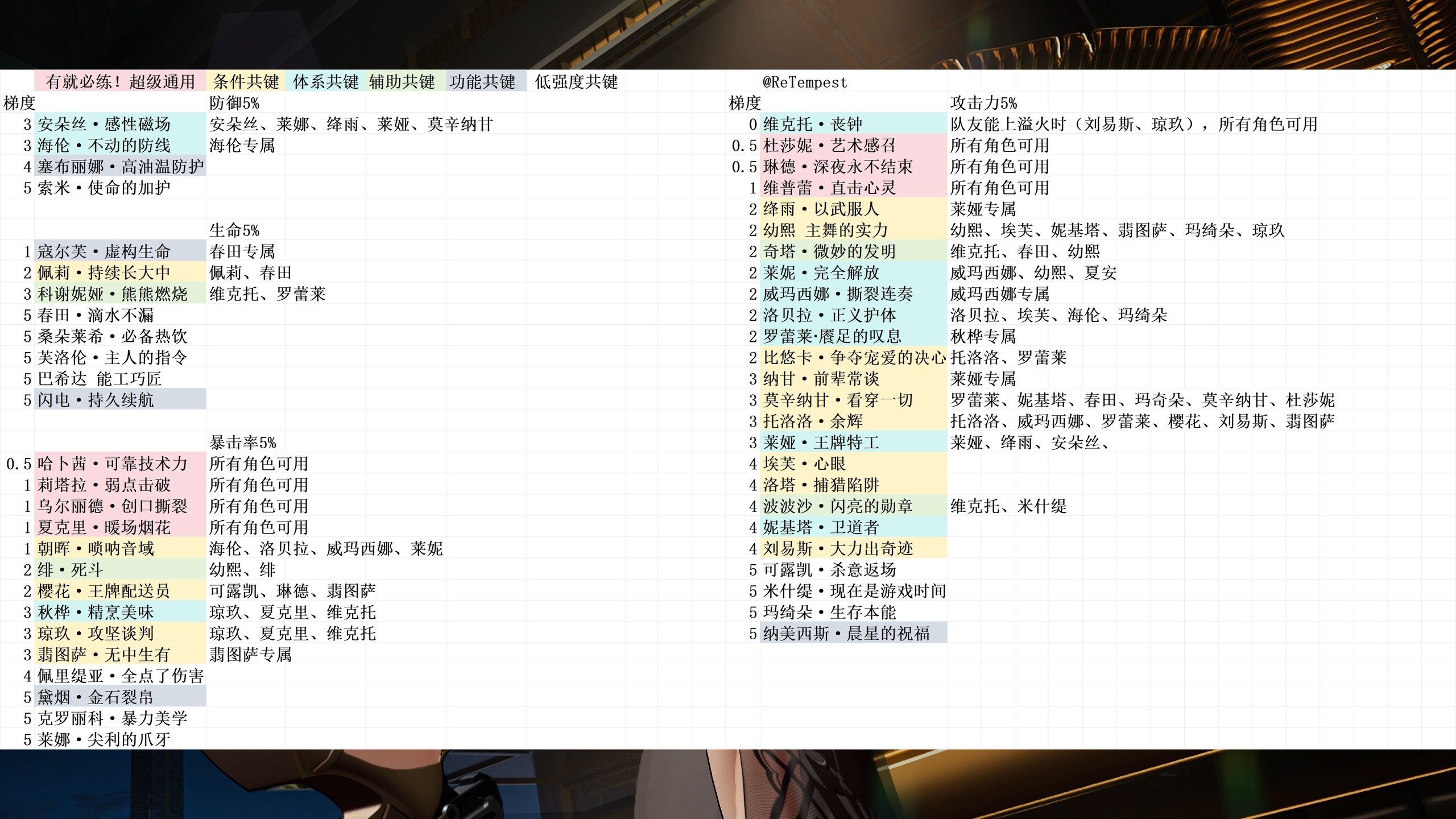The height and width of the screenshot is (819, 1456).
Task: Select the '安朵丝・感性磁场' cell
Action: point(104,124)
